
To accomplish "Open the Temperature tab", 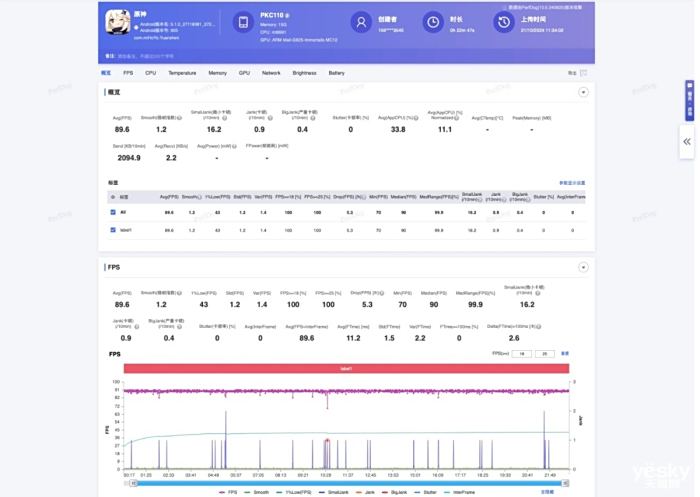I will pyautogui.click(x=182, y=73).
